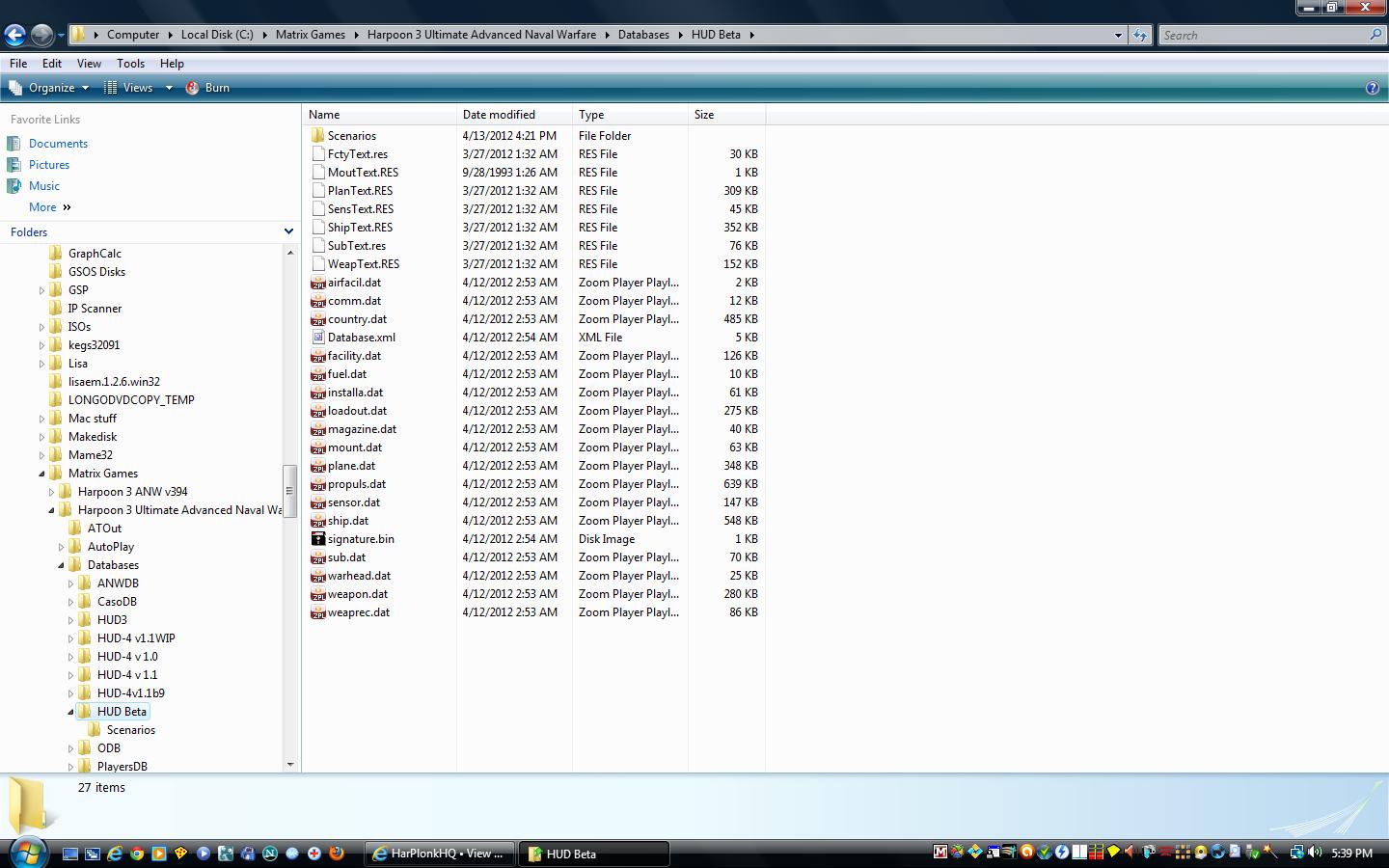Open the Pictures favorite link
The height and width of the screenshot is (868, 1389).
pyautogui.click(x=49, y=165)
